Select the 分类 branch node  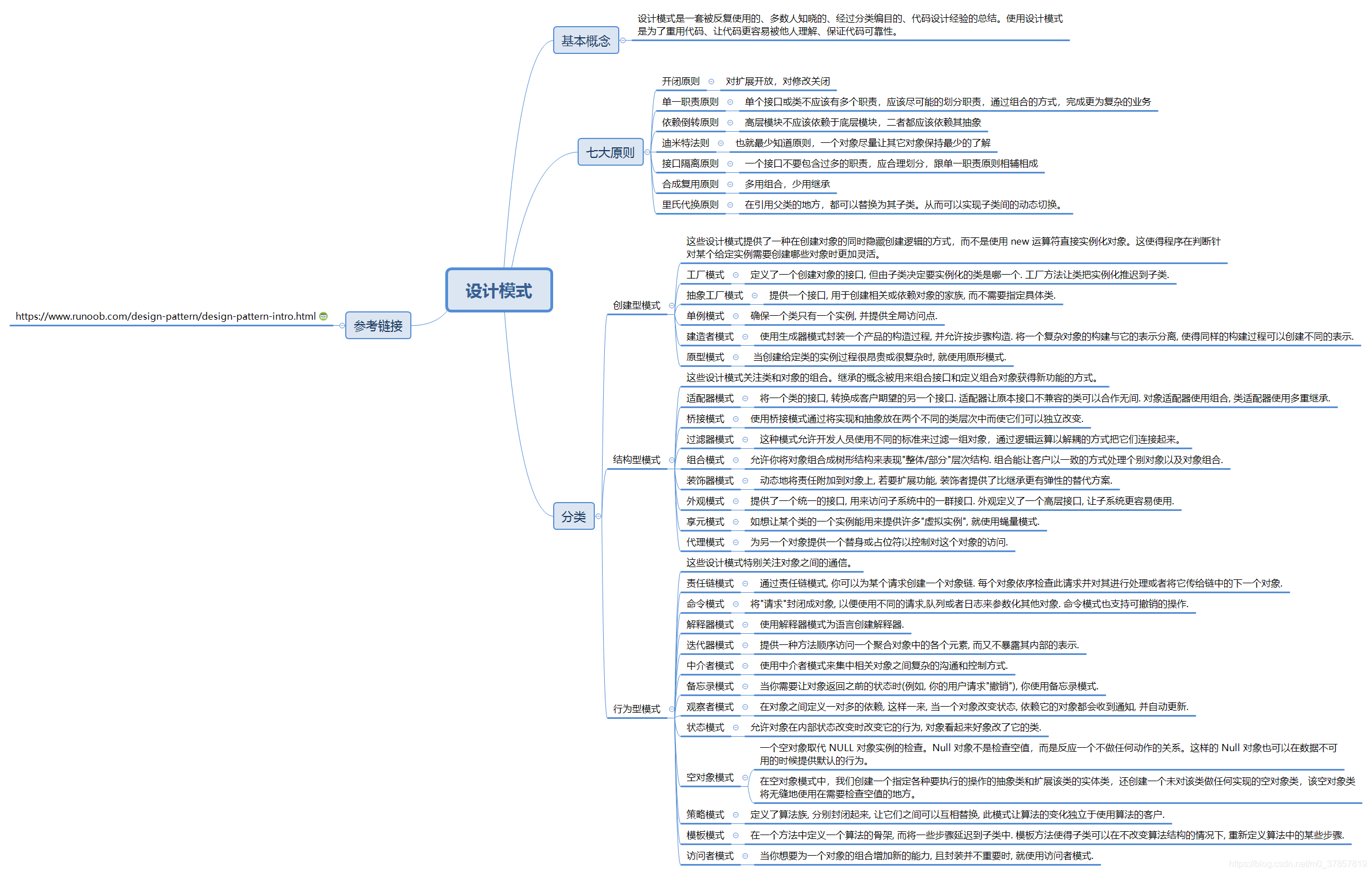[574, 516]
